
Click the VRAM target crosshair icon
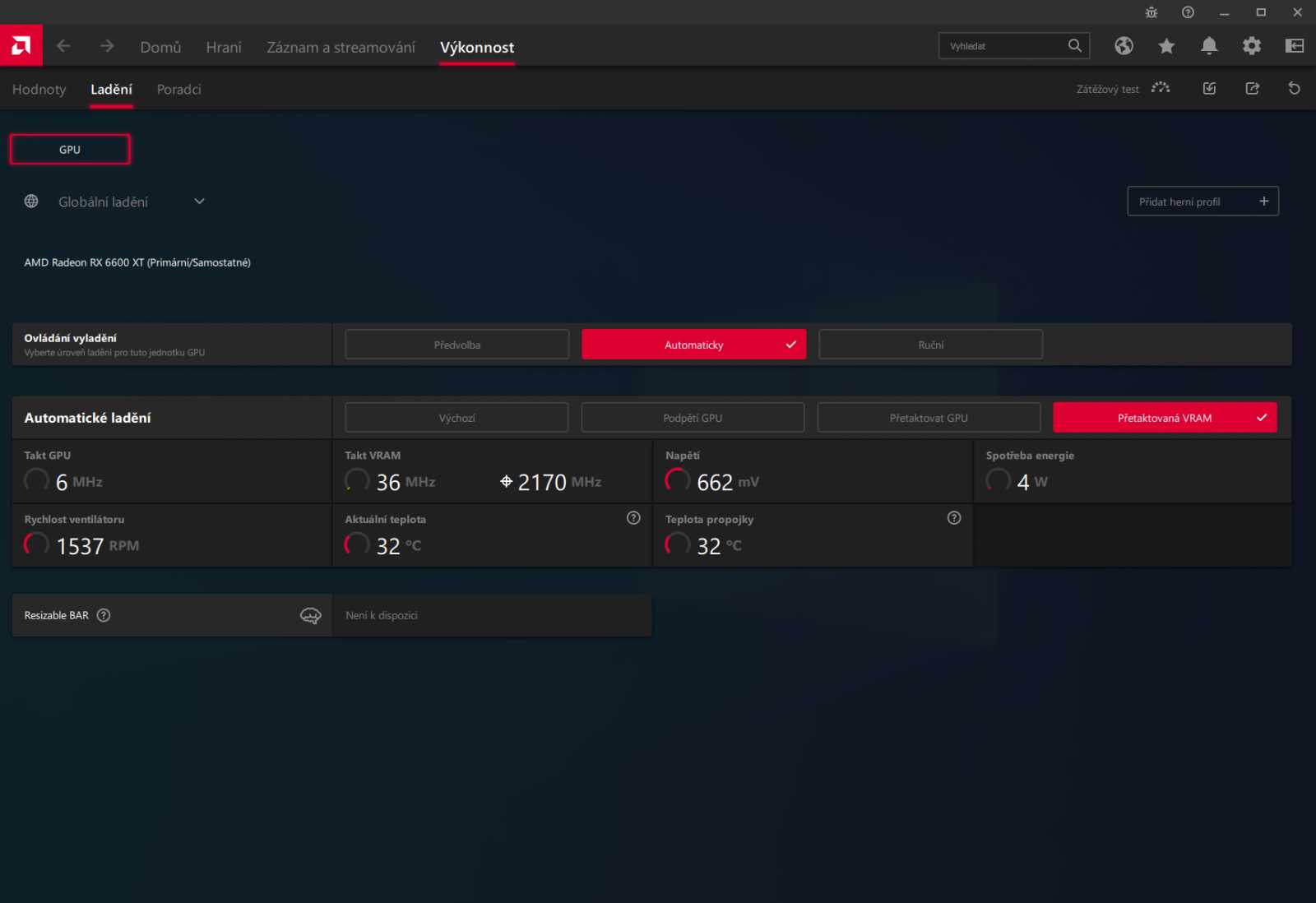coord(507,482)
